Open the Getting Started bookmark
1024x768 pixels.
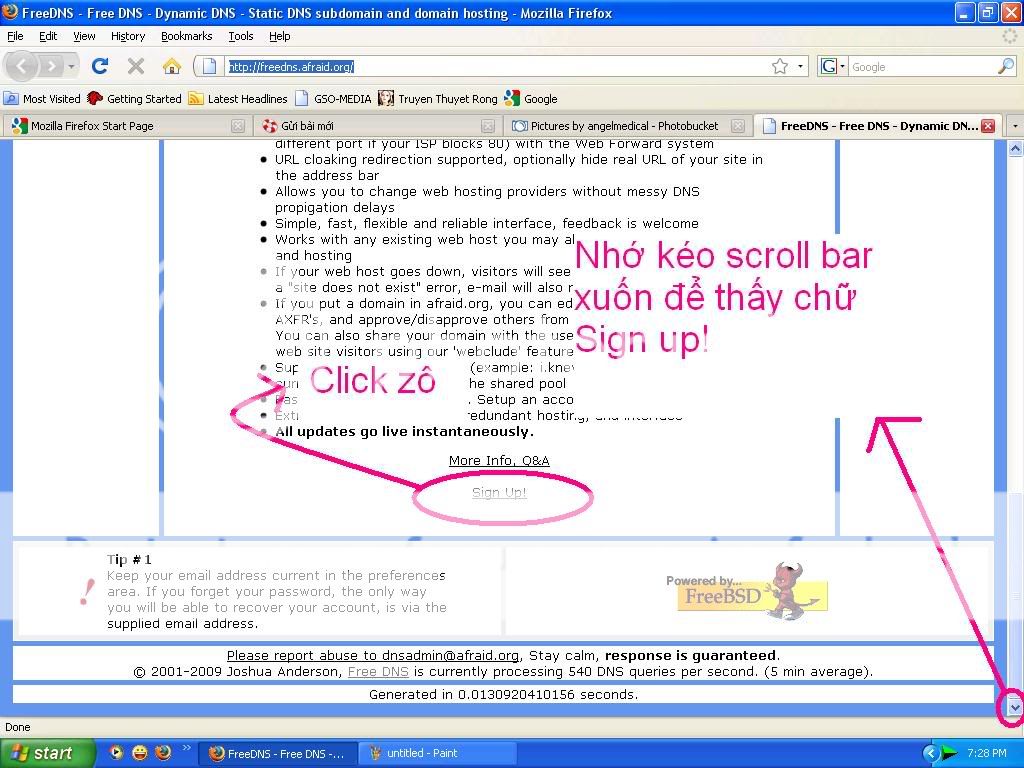135,99
